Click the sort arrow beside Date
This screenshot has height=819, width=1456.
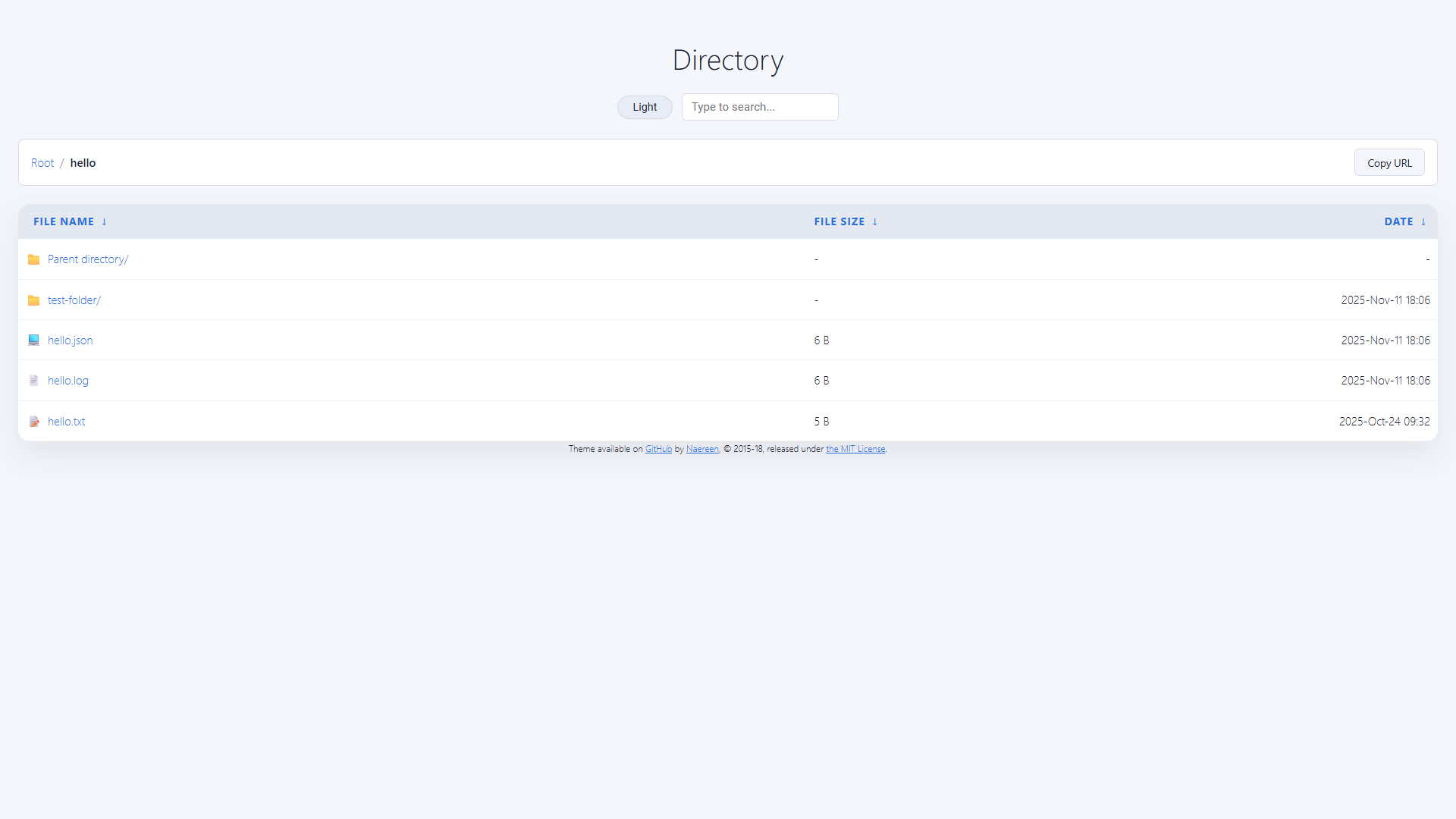pos(1423,221)
